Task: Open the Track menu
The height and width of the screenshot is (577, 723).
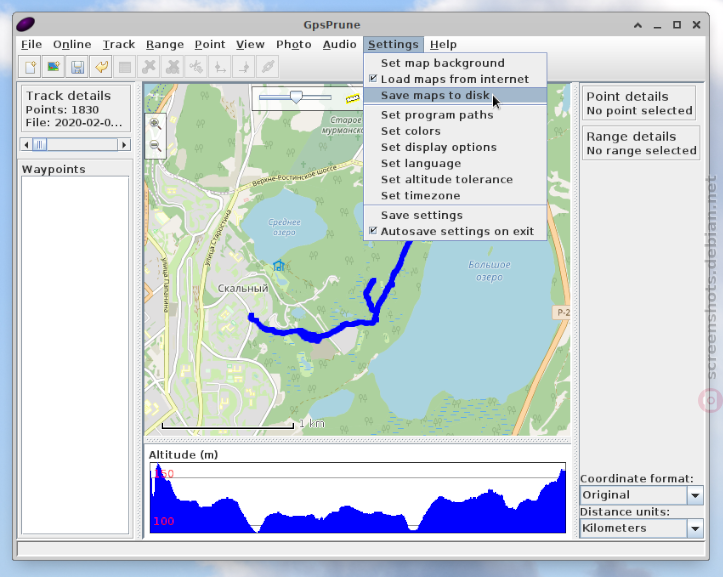Action: 119,44
